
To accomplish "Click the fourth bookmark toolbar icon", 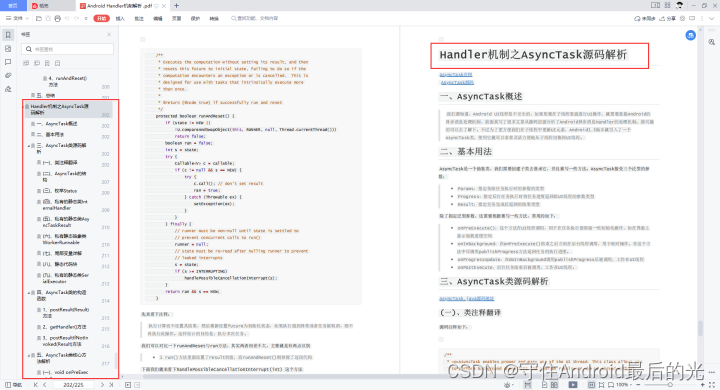I will click(57, 63).
